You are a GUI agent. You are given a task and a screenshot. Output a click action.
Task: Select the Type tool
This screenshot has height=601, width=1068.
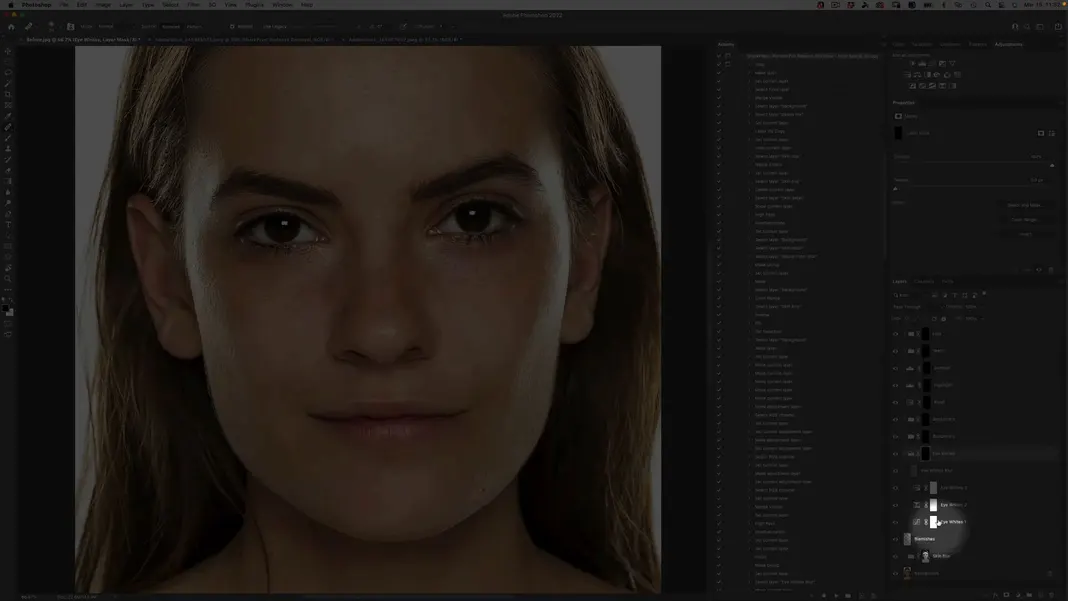click(x=8, y=224)
